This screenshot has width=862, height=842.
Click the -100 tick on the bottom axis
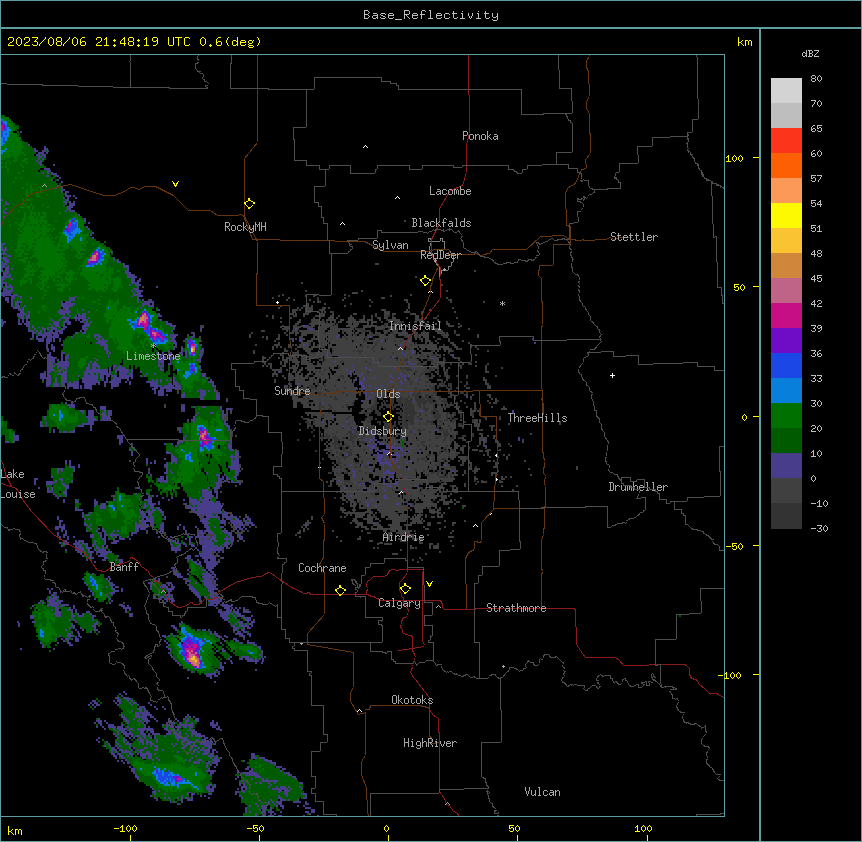point(125,828)
